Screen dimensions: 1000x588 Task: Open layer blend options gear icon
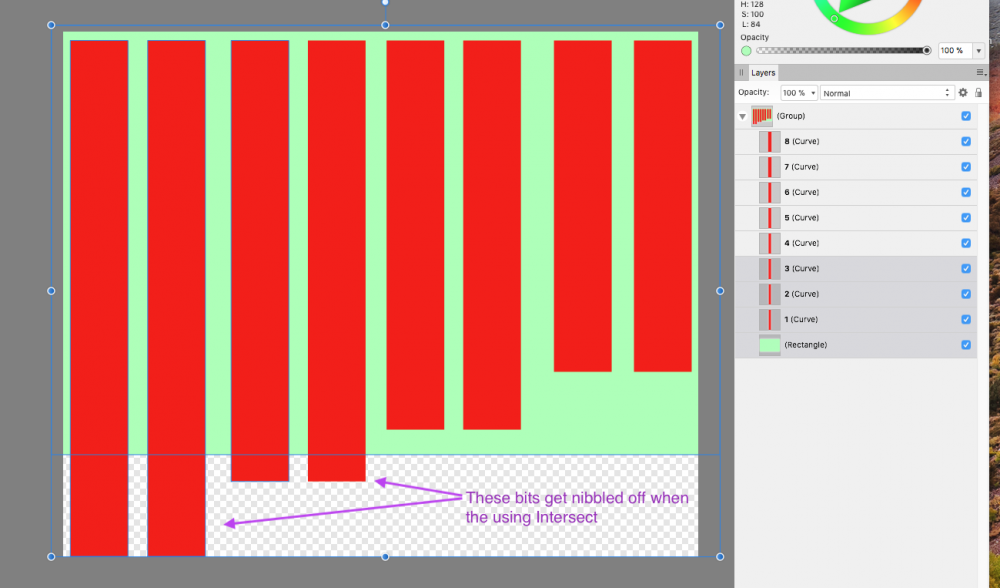point(963,92)
